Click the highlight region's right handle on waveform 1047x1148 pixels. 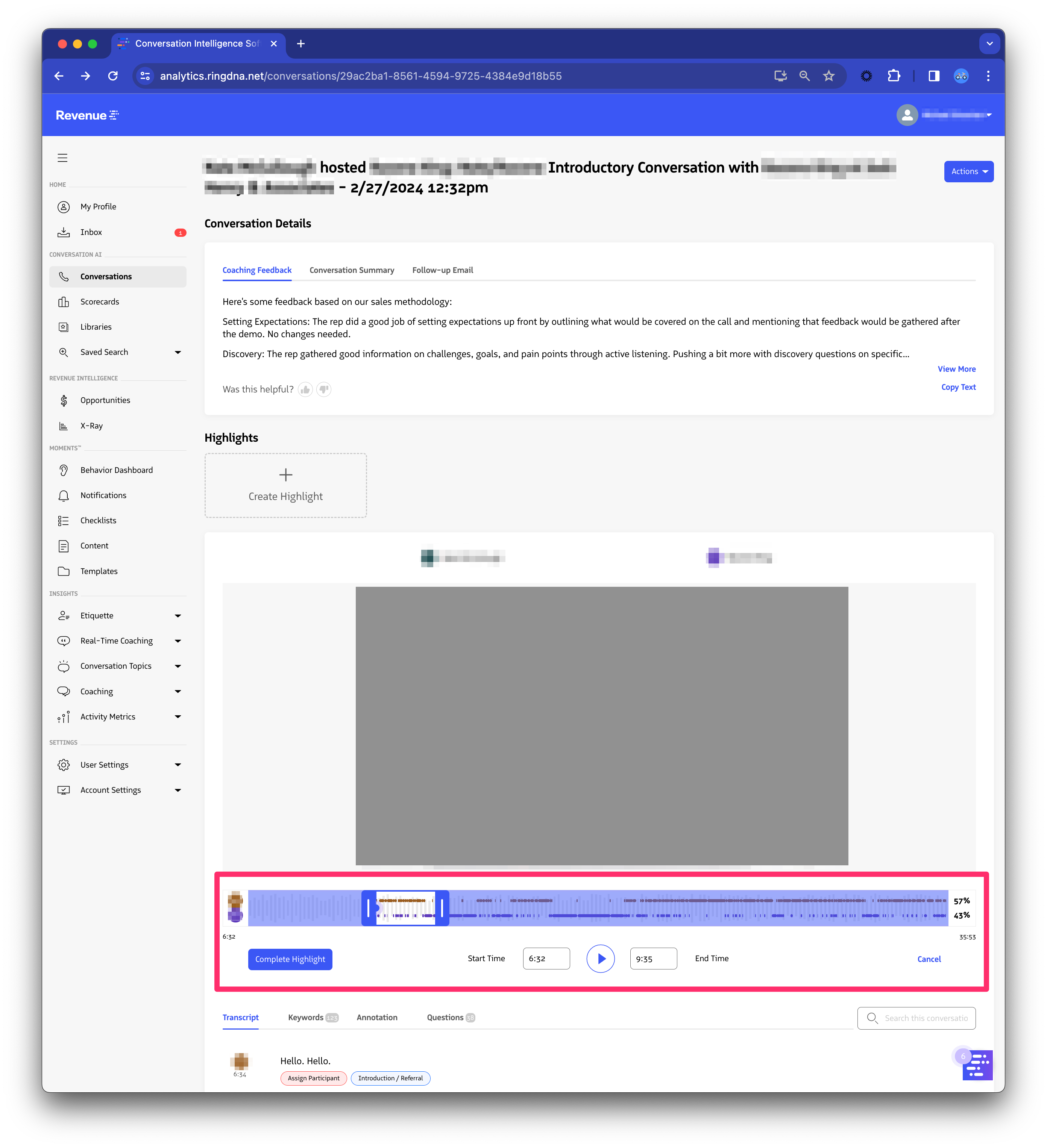(442, 908)
